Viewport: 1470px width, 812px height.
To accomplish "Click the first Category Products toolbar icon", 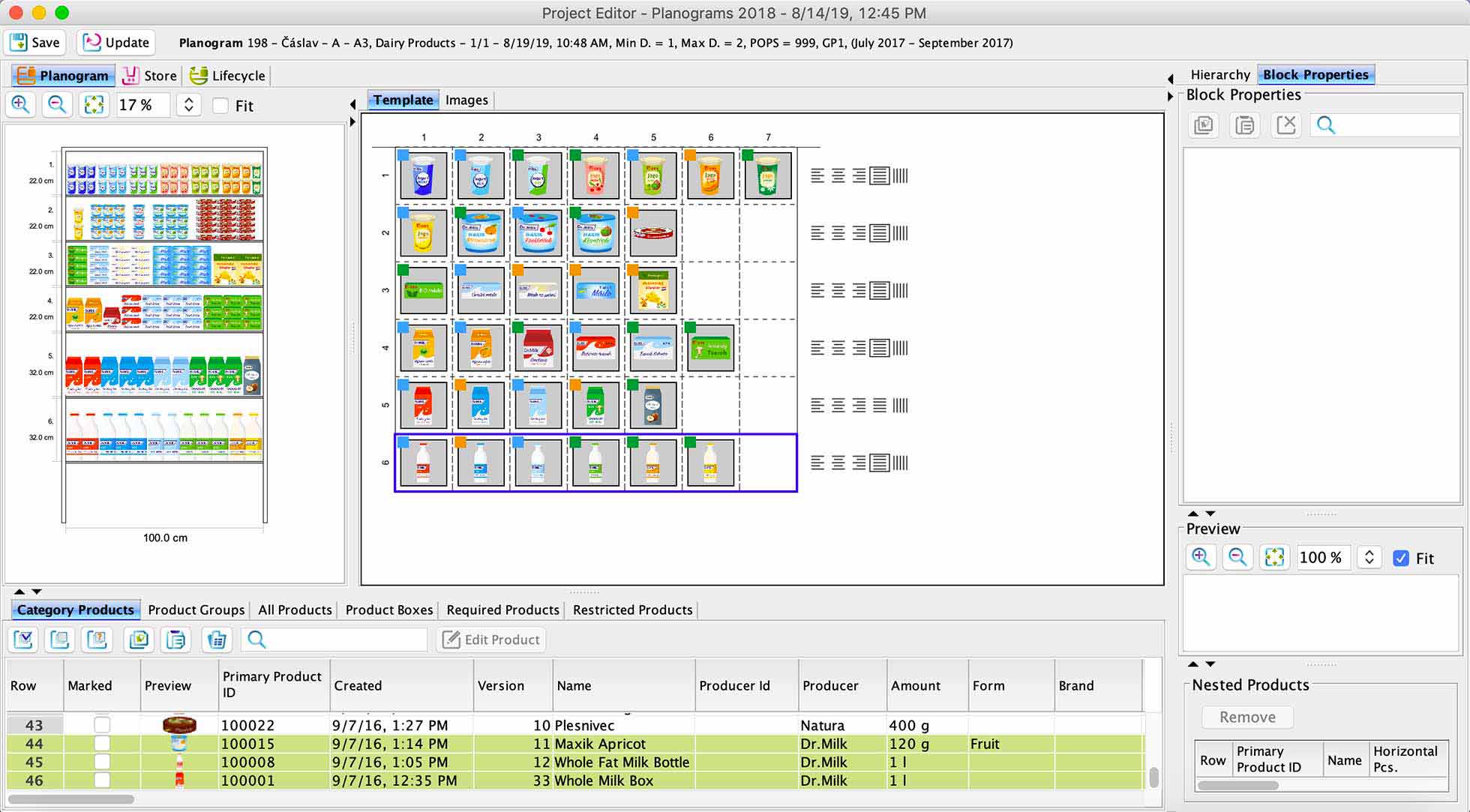I will click(23, 640).
